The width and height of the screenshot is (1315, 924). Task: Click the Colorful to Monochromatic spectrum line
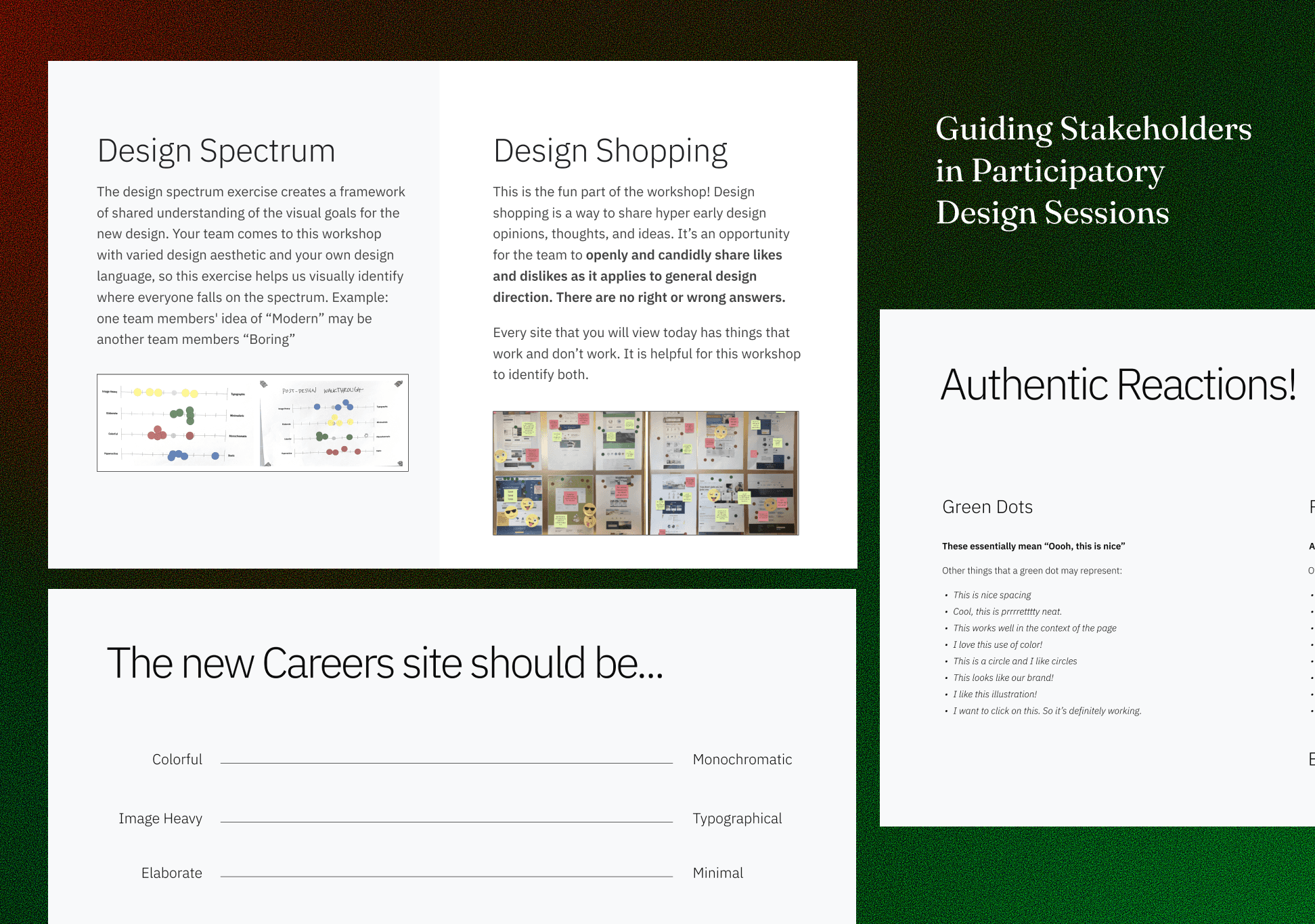[447, 763]
